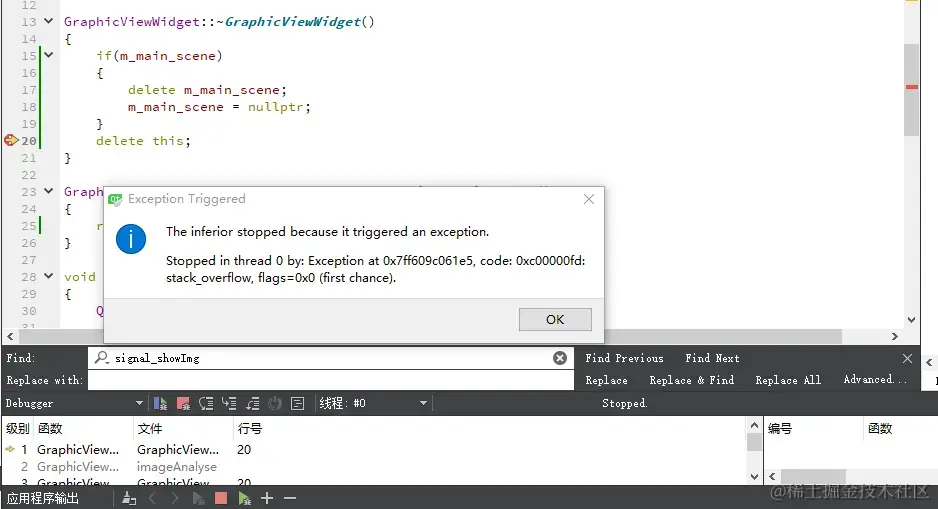Click the Find options magnifier icon
The image size is (938, 509).
click(x=102, y=358)
